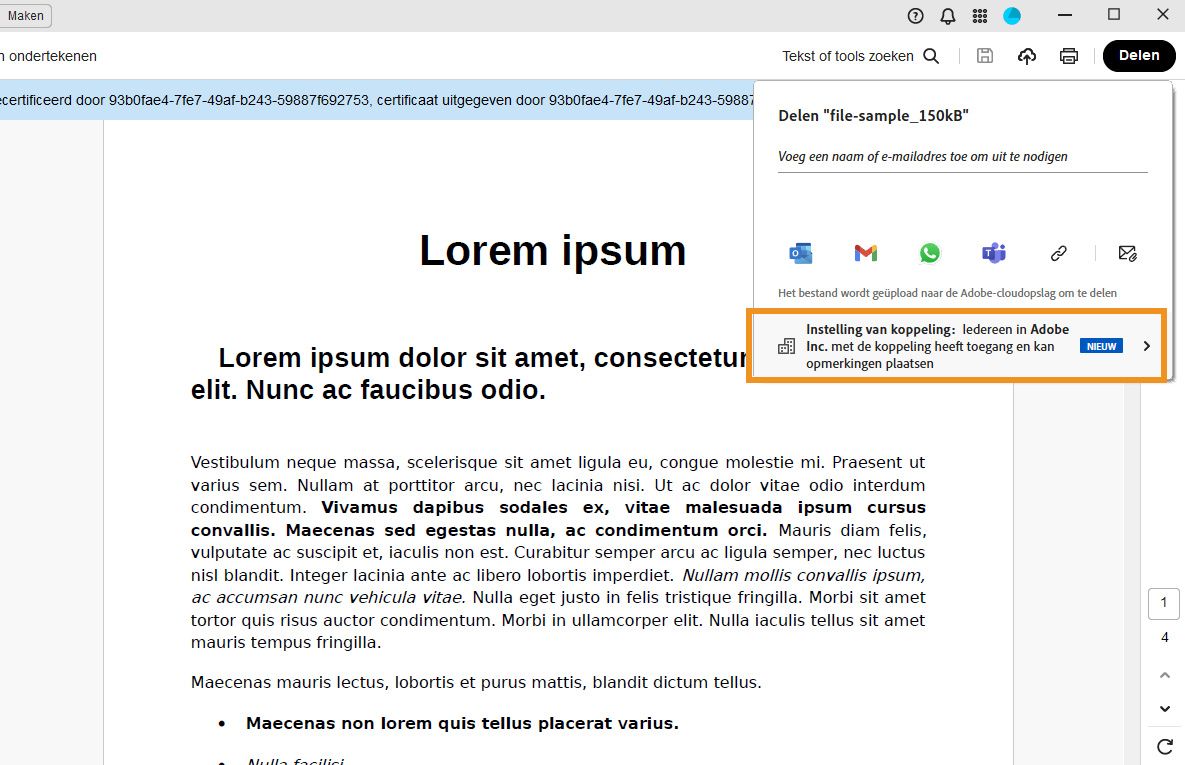Print the document

1068,56
